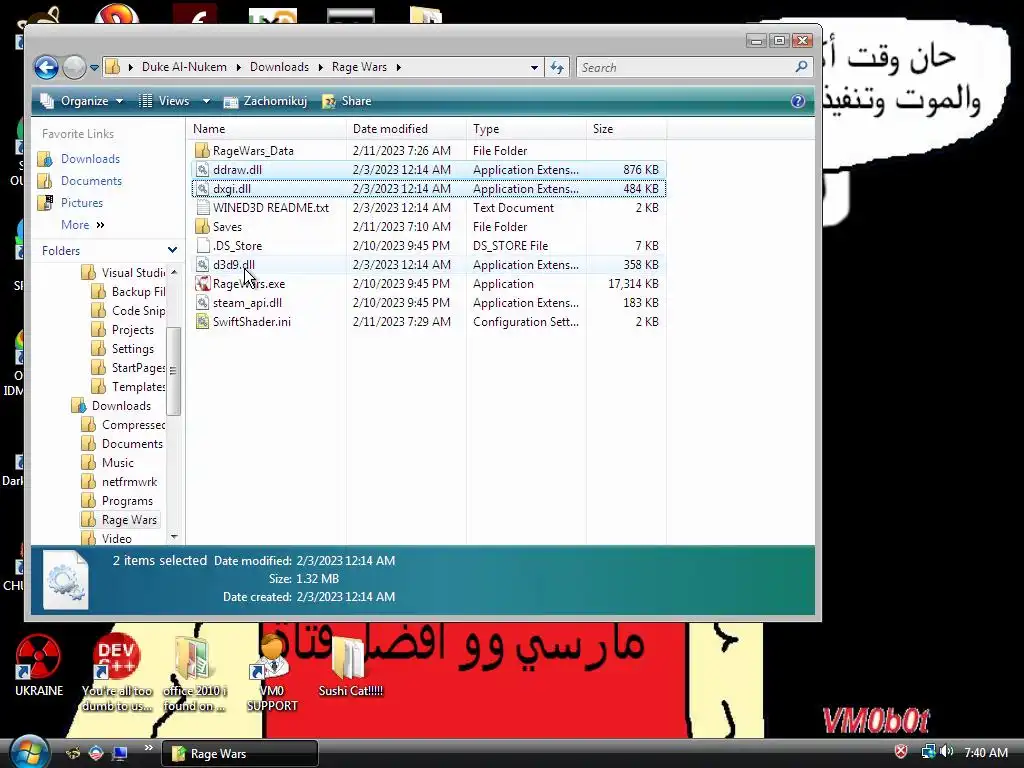The image size is (1024, 768).
Task: Sort by the Name column header
Action: coord(266,129)
